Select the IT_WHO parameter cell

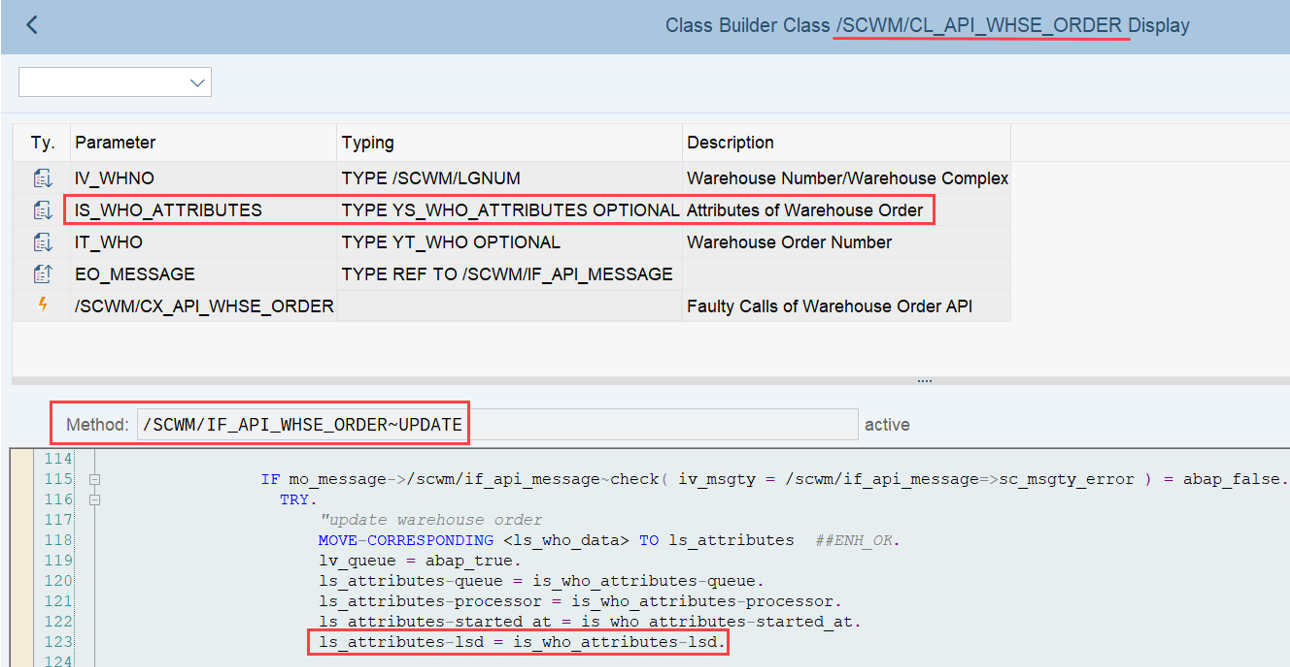(203, 242)
